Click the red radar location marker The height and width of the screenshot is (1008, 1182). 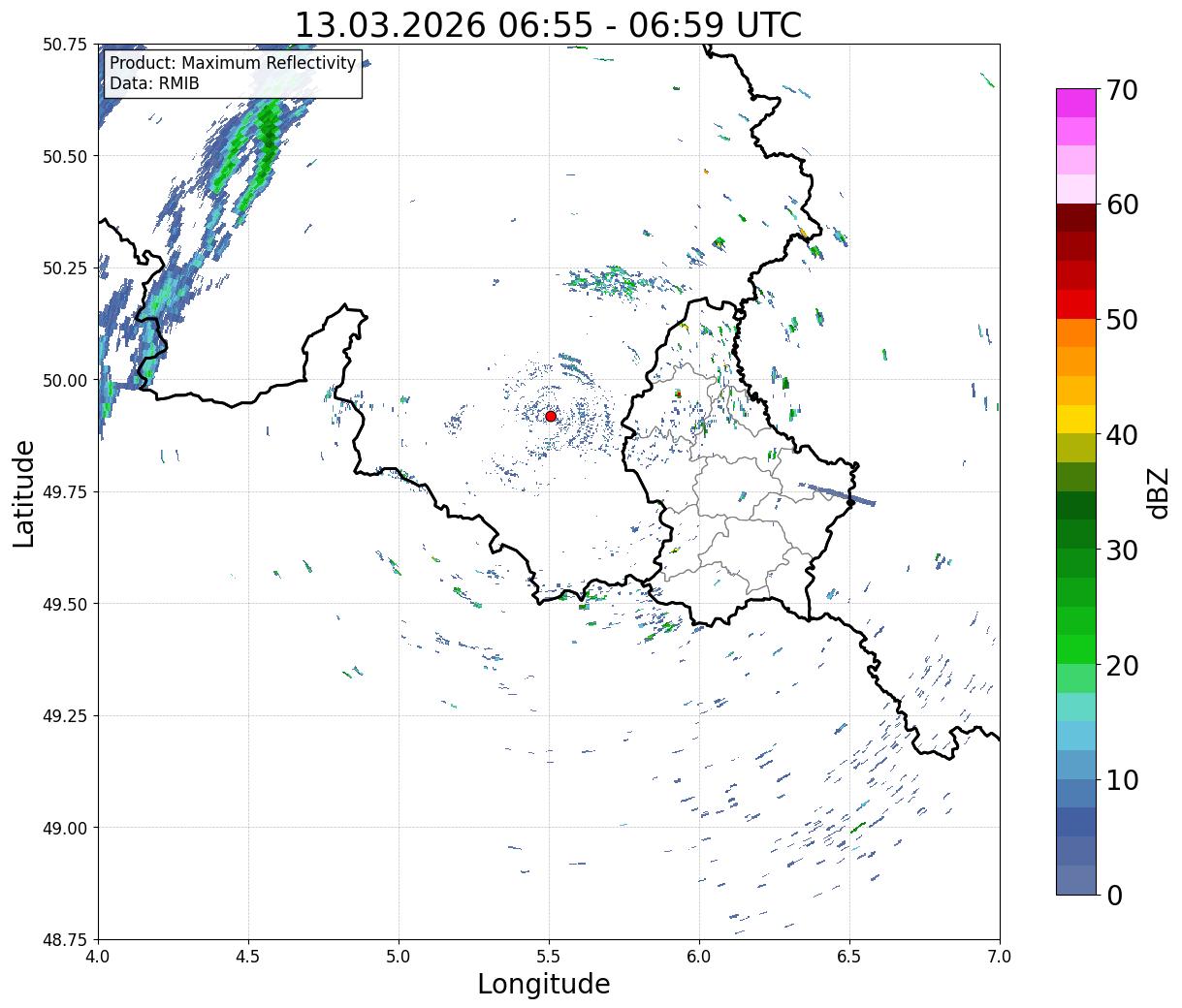551,416
